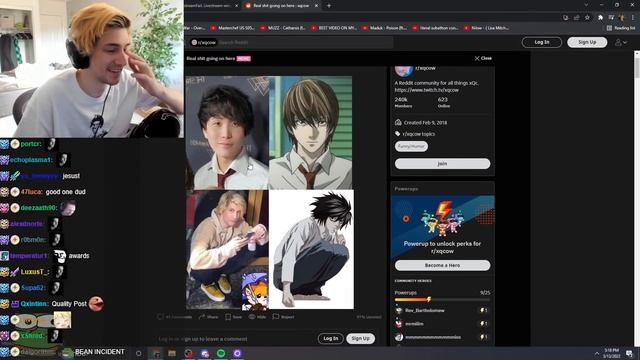Open the r/xqcow subreddit avatar
This screenshot has height=360, width=640.
[x=403, y=70]
